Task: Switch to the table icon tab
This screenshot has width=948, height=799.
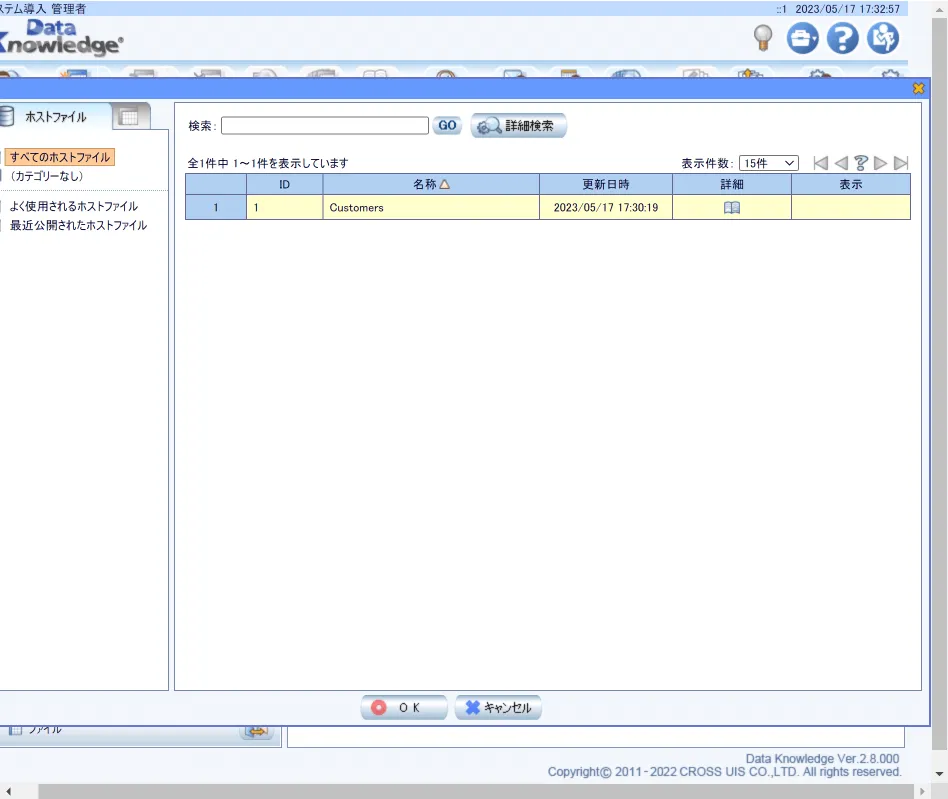Action: pos(128,117)
